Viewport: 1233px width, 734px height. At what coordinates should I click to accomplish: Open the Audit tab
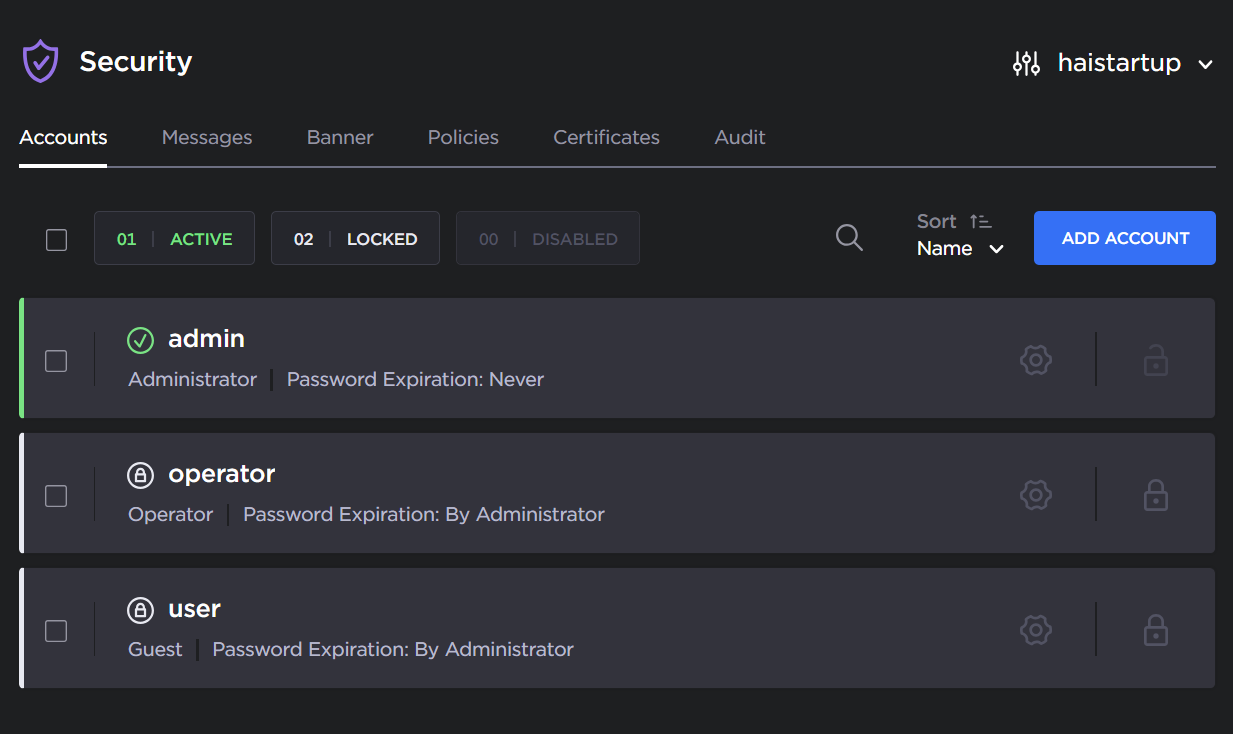point(740,137)
